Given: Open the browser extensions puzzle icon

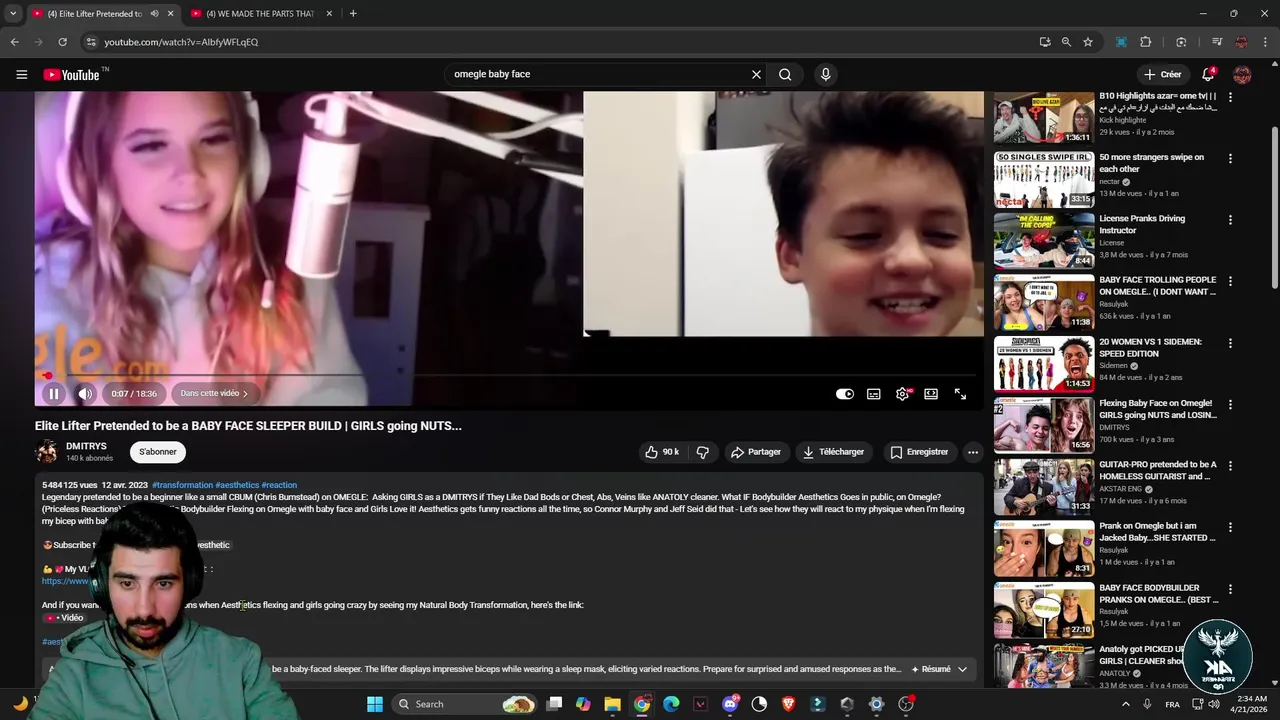Looking at the screenshot, I should (1146, 42).
